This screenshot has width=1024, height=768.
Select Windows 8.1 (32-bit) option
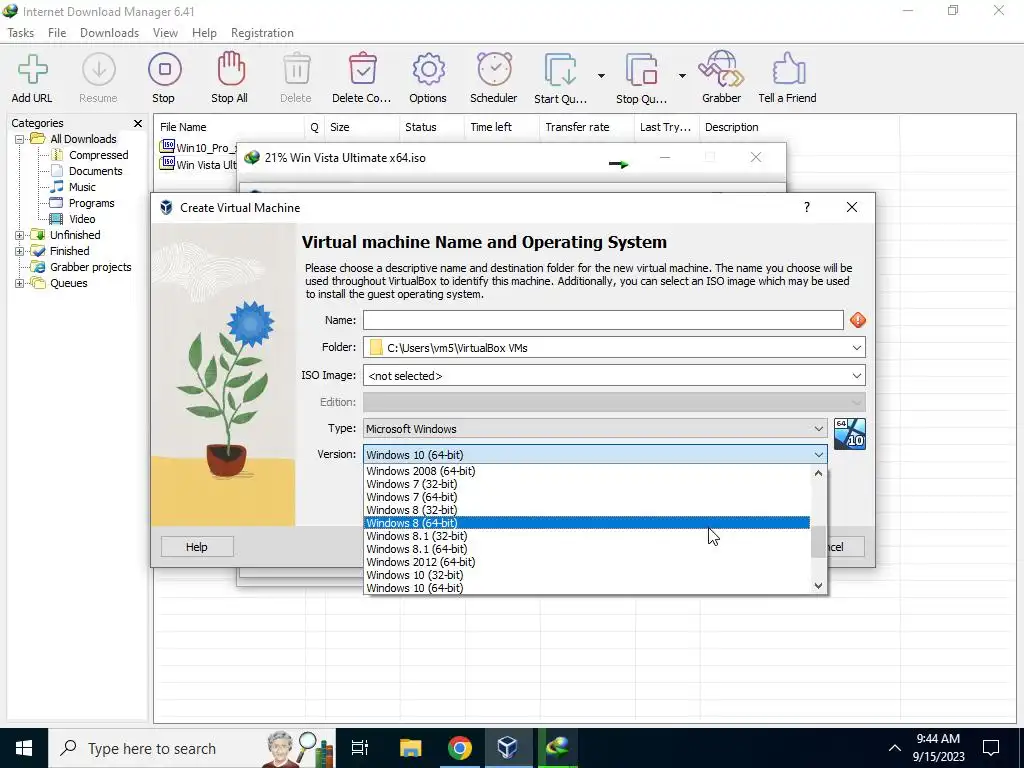(x=586, y=536)
